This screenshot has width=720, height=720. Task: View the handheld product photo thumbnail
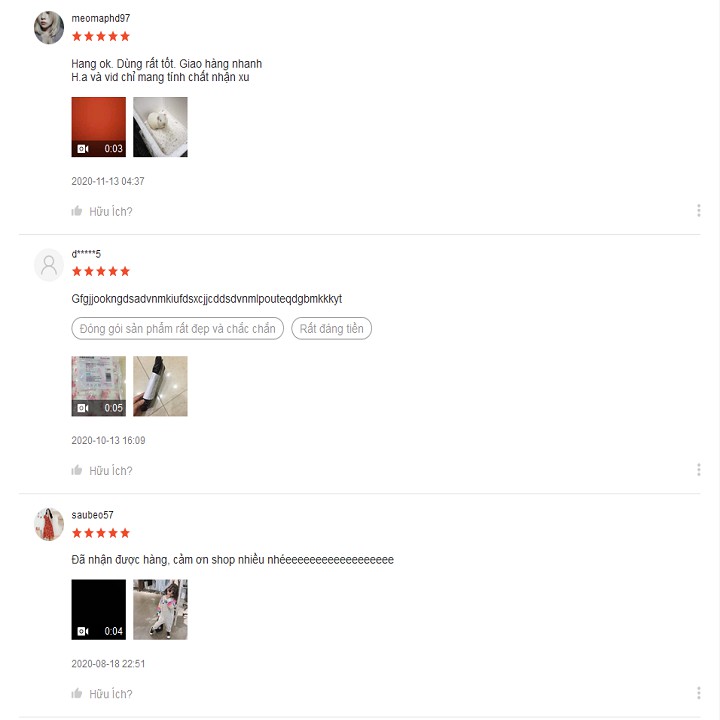160,386
